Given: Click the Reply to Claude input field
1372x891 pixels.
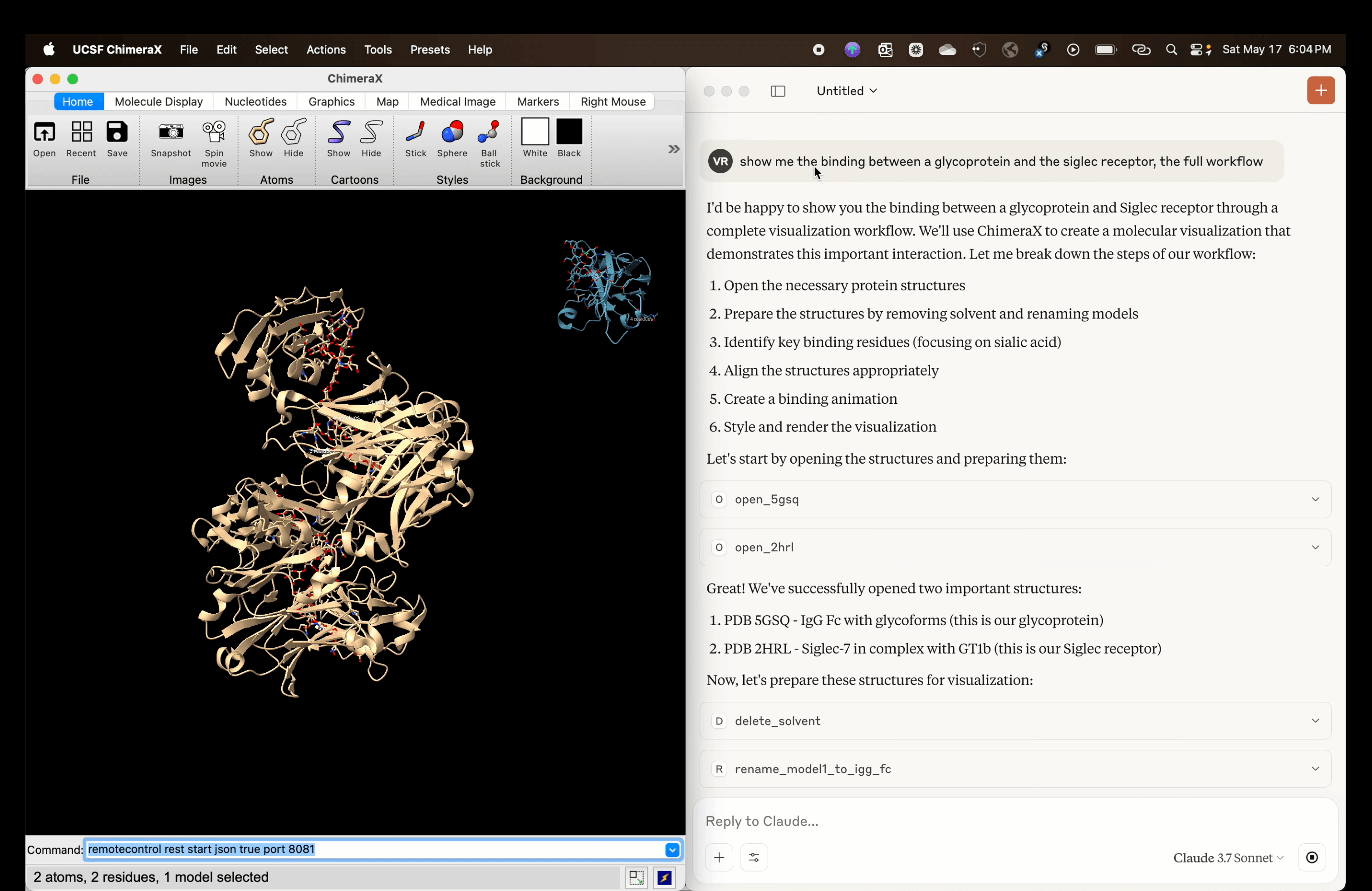Looking at the screenshot, I should [x=1015, y=821].
